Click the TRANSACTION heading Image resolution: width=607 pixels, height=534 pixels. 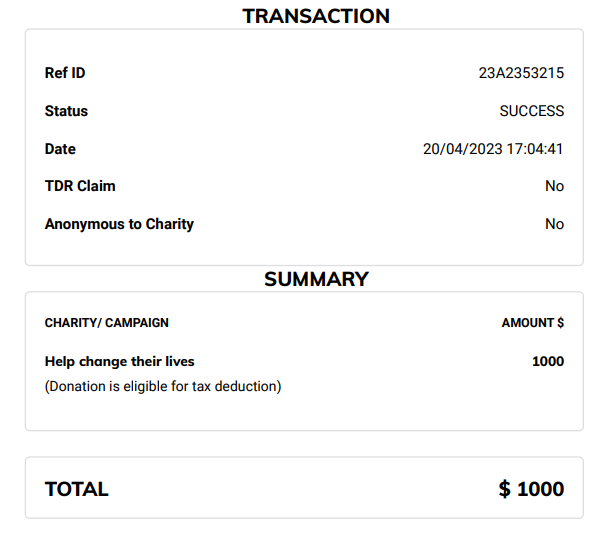click(x=316, y=16)
